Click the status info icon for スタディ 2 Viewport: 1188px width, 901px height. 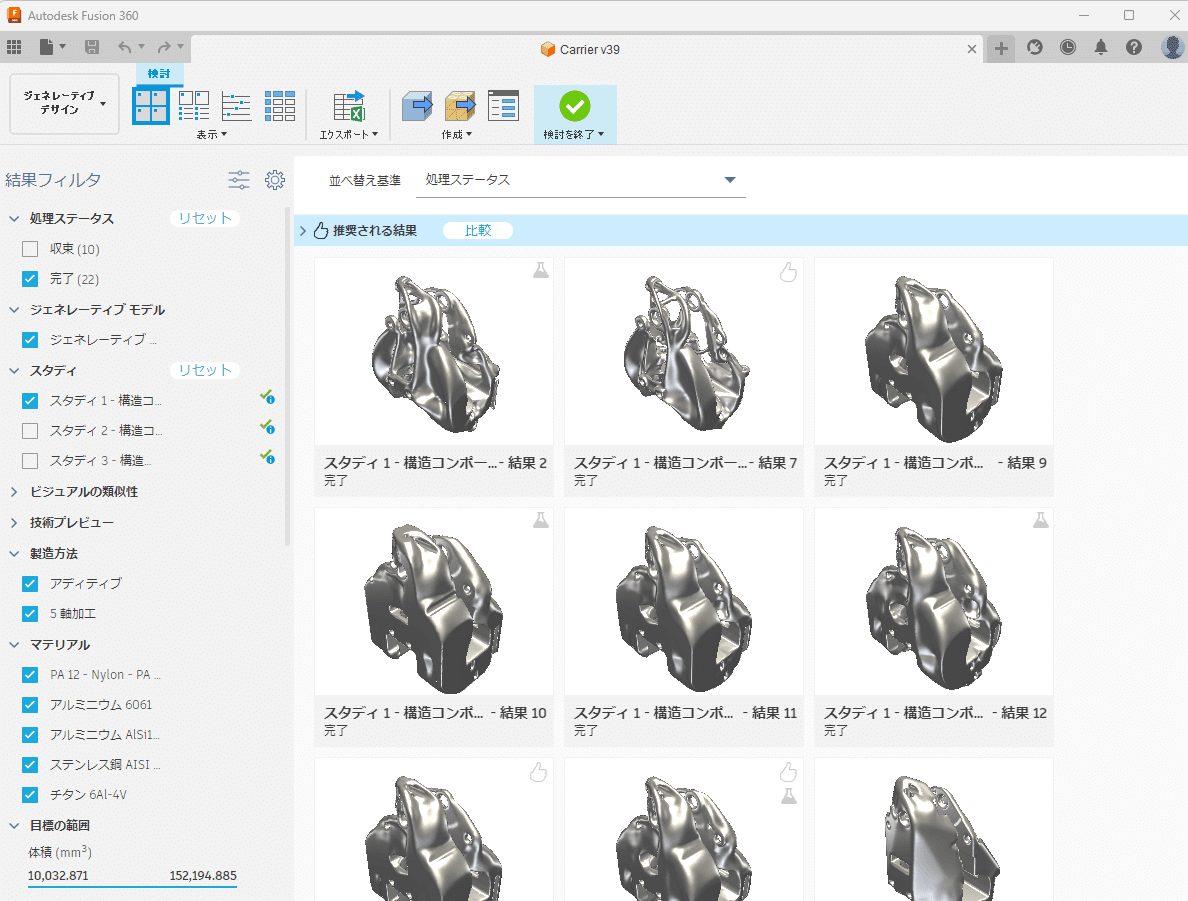pos(267,427)
